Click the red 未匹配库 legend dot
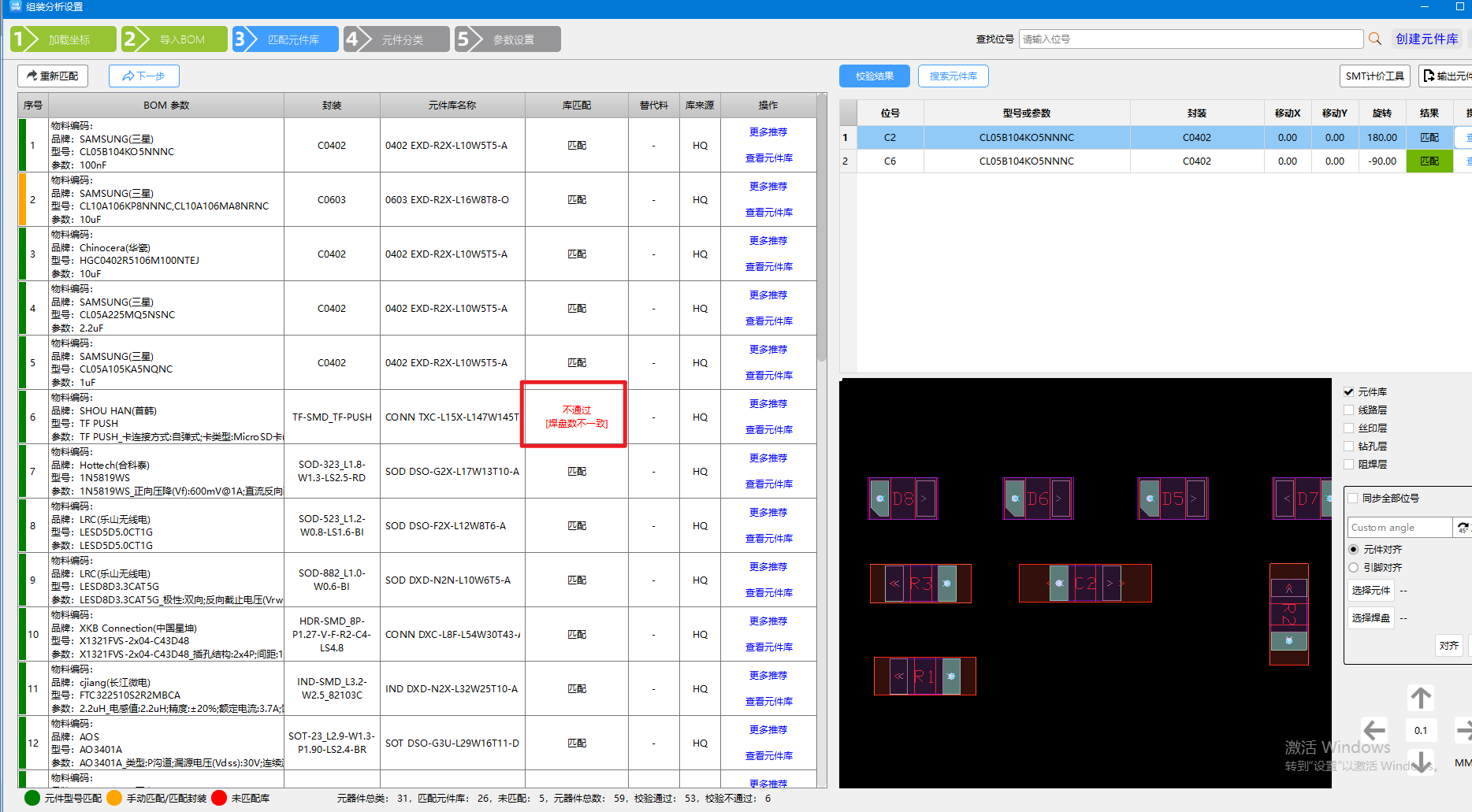The width and height of the screenshot is (1472, 812). tap(220, 798)
